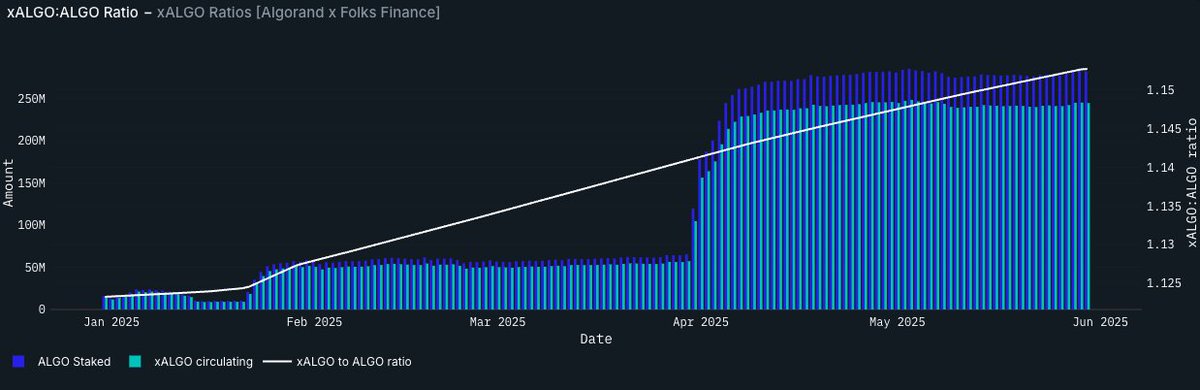
Task: Toggle the ALGO Staked legend entry
Action: [x=61, y=361]
